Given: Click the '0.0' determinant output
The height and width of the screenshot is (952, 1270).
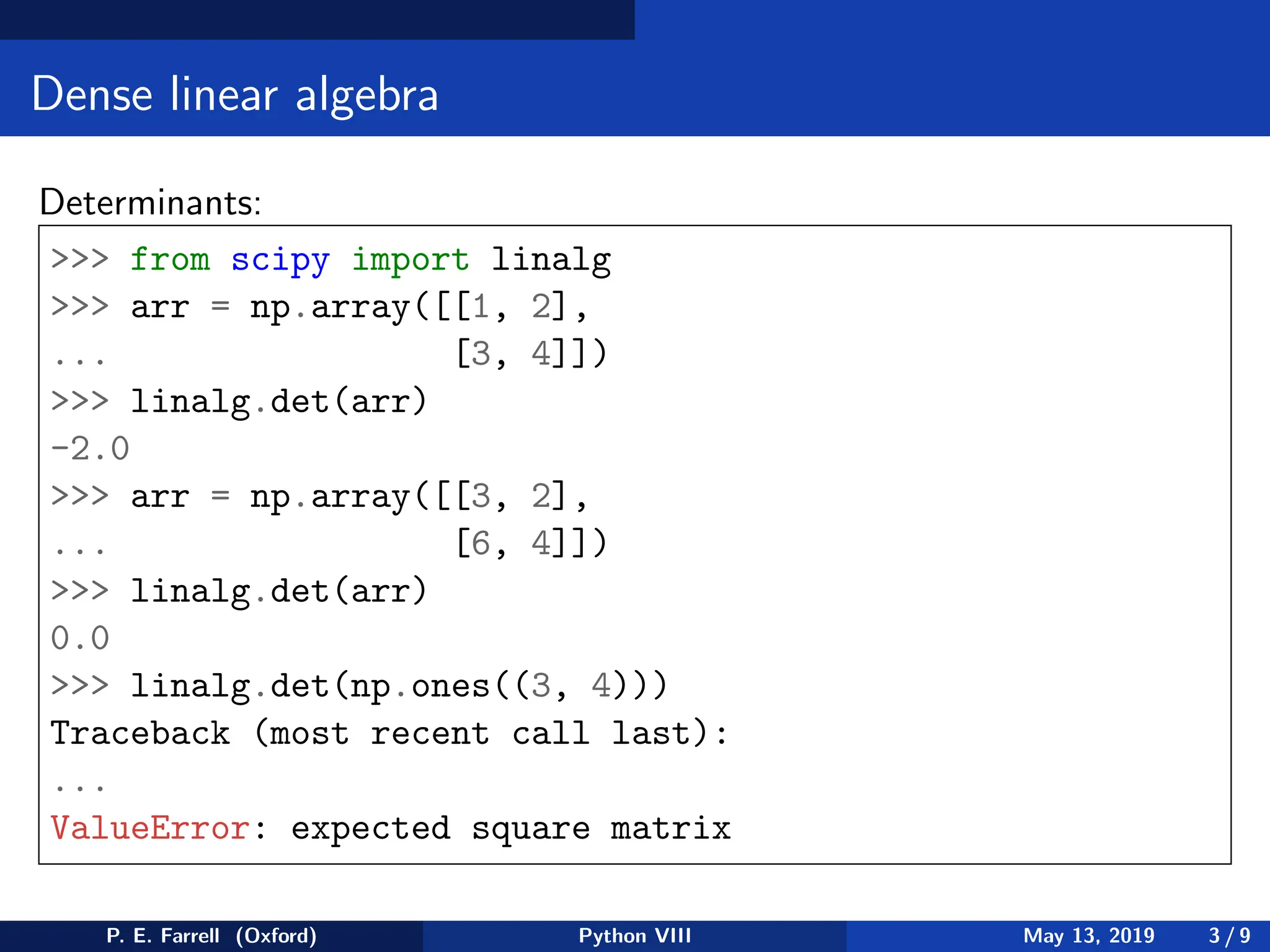Looking at the screenshot, I should point(80,638).
